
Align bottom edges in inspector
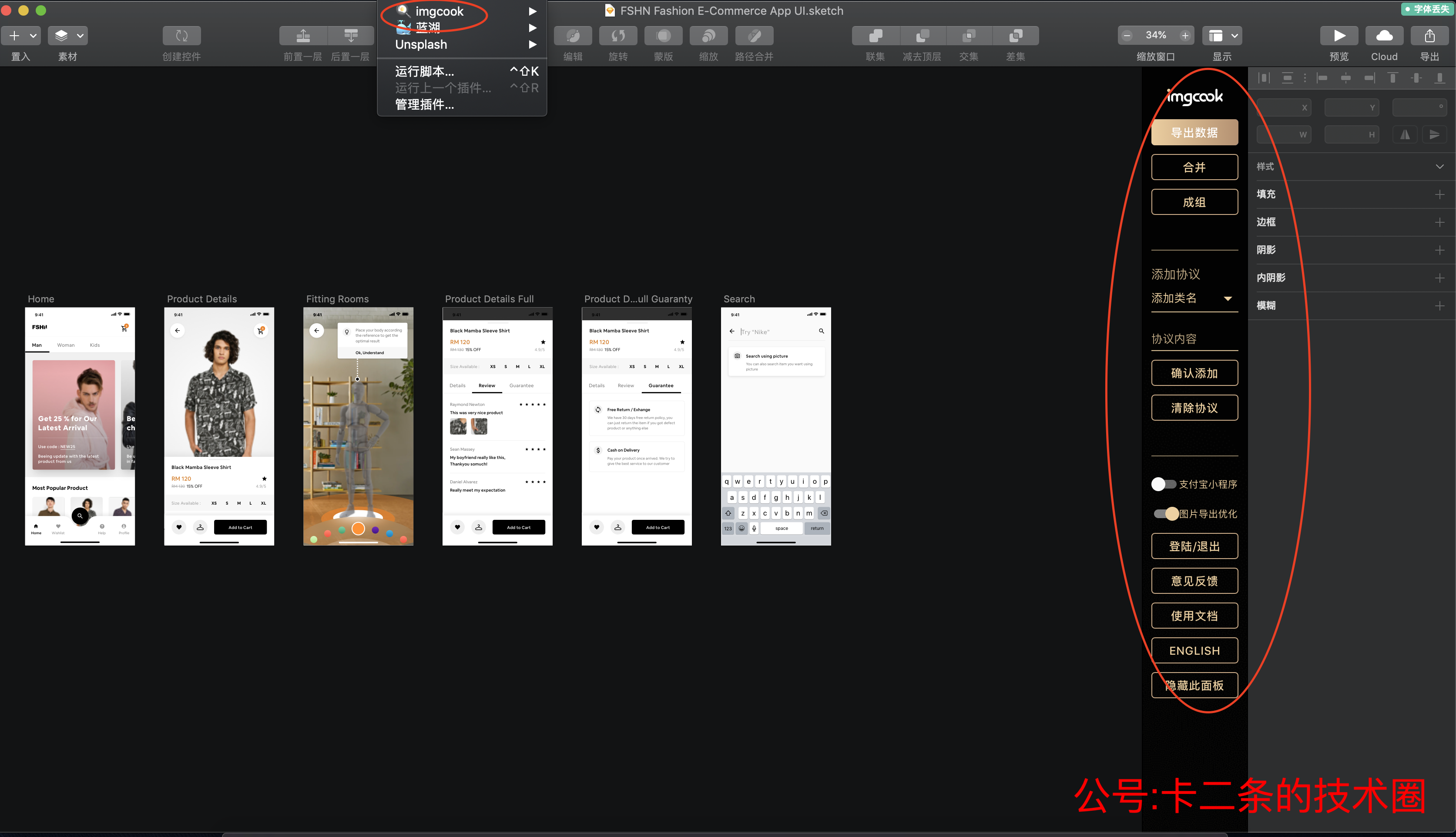pos(1439,77)
